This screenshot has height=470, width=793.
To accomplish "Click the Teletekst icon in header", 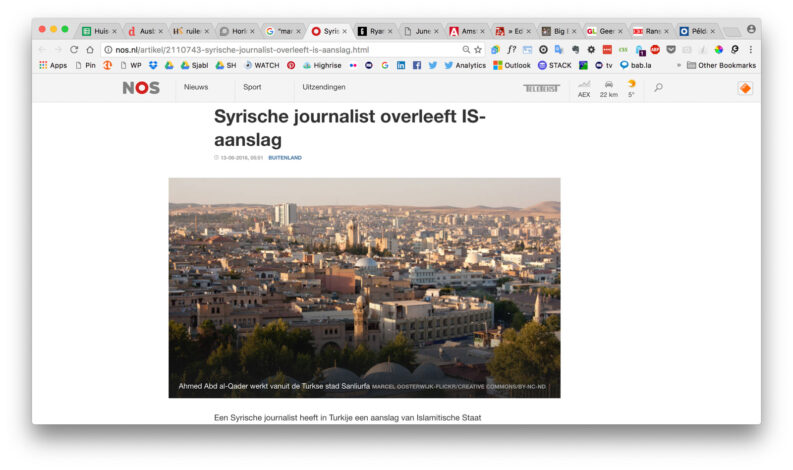I will pos(541,88).
